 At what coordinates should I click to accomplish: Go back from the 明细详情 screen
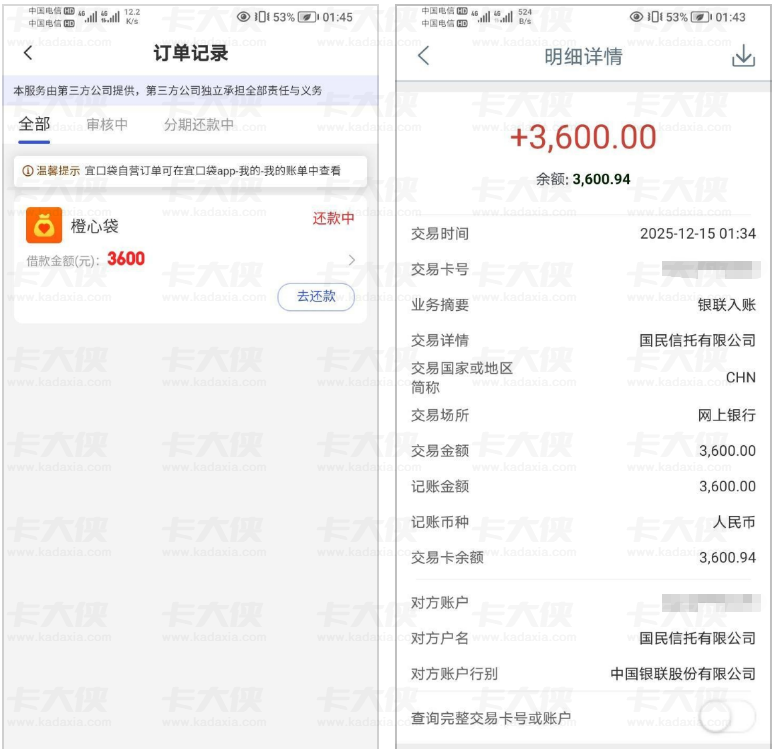pyautogui.click(x=423, y=55)
